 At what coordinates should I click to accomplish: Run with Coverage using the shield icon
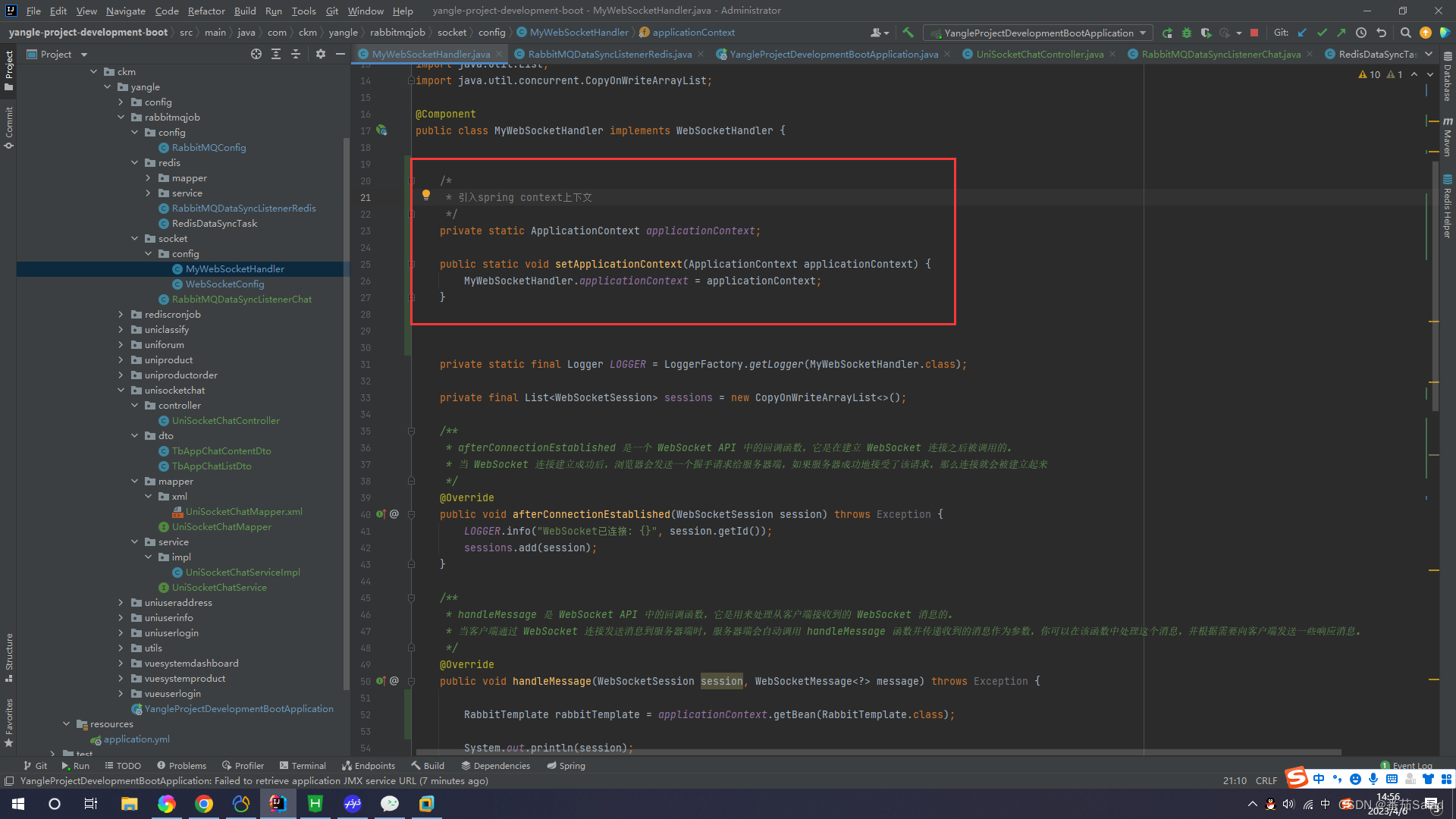pos(1206,33)
